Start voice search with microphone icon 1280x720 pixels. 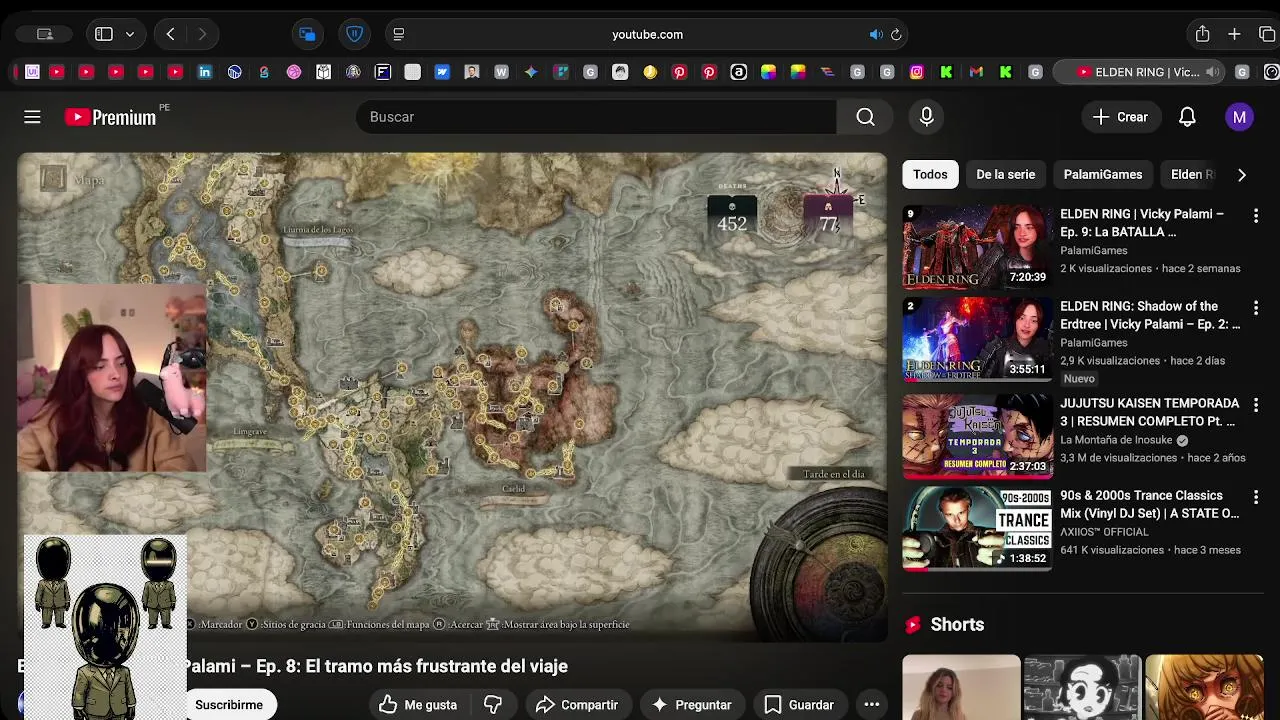[x=927, y=117]
